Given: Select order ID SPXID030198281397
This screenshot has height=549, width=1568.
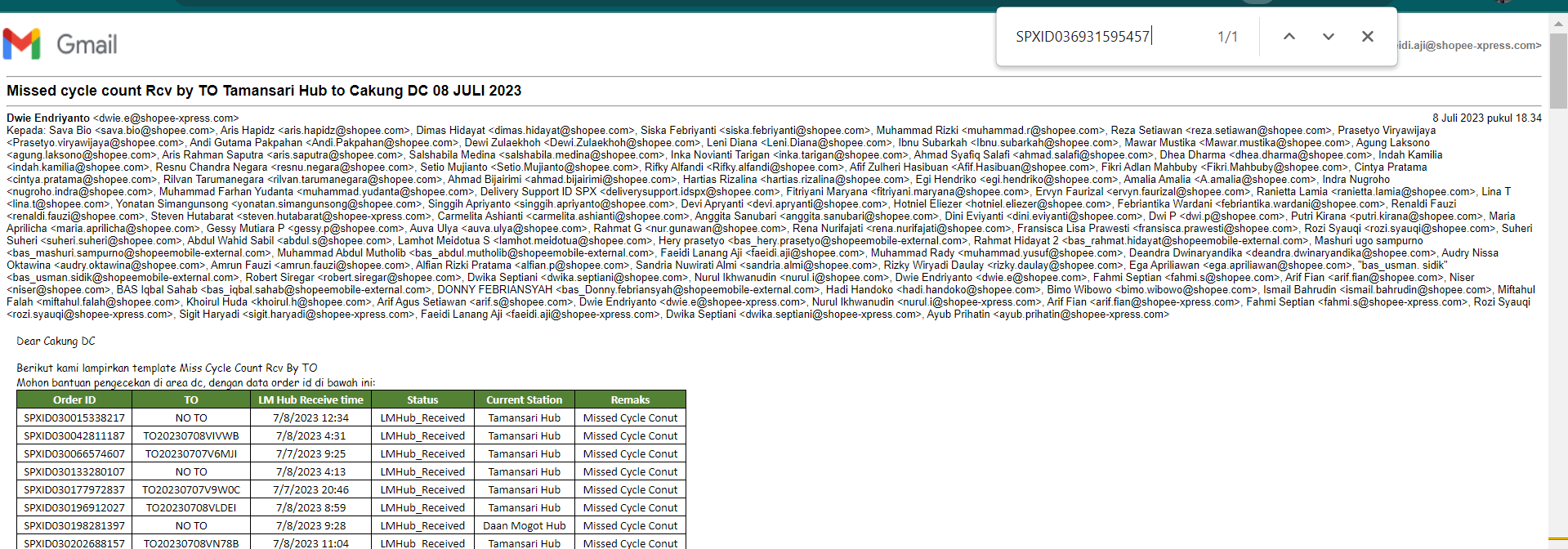Looking at the screenshot, I should tap(74, 526).
